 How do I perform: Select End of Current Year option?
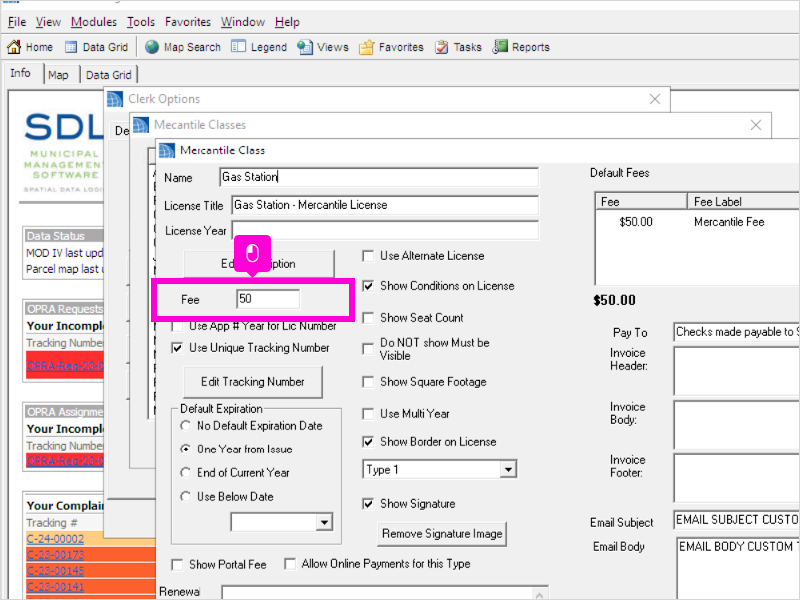(186, 472)
